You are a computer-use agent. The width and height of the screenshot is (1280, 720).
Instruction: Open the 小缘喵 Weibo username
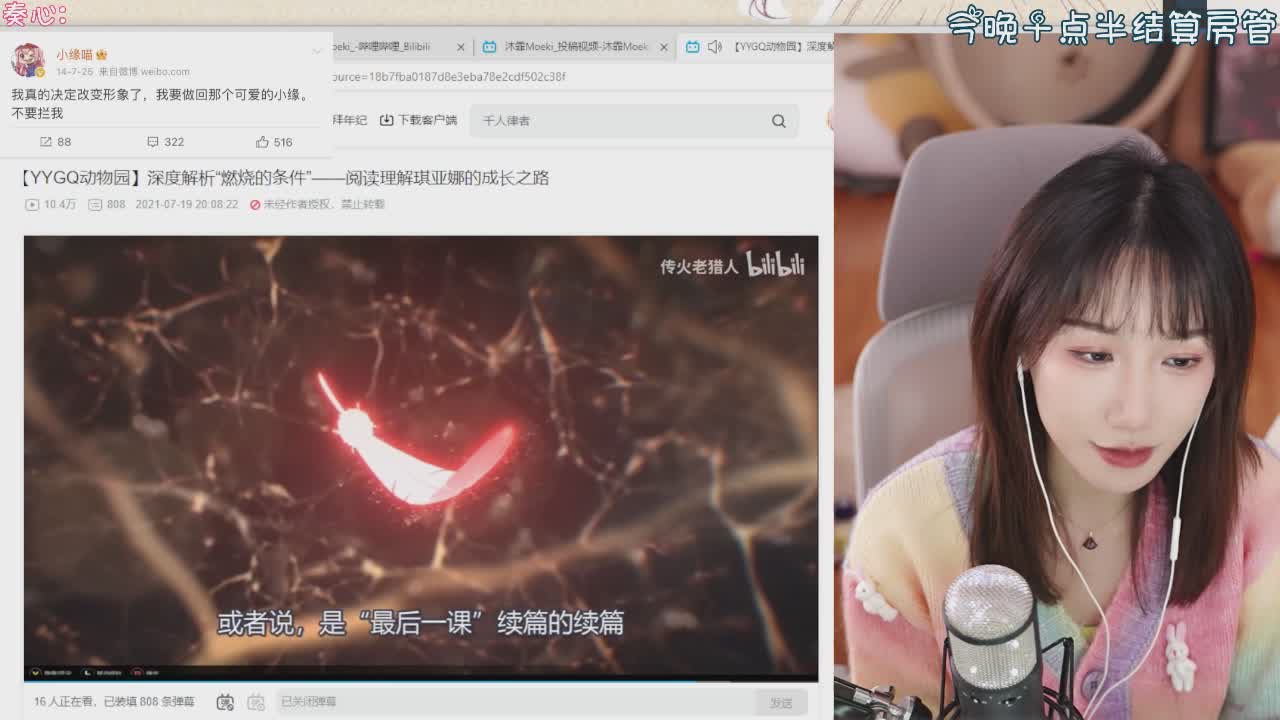[74, 55]
